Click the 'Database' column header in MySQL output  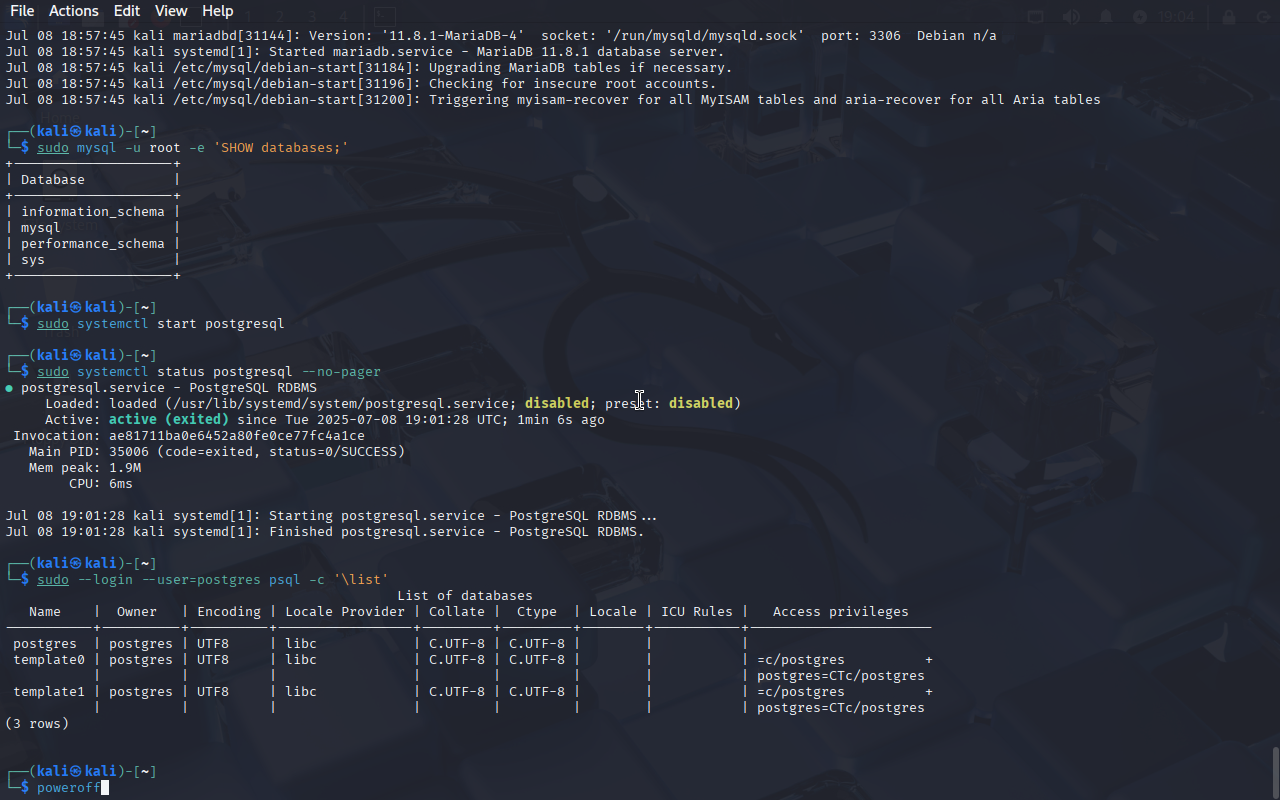click(x=53, y=180)
